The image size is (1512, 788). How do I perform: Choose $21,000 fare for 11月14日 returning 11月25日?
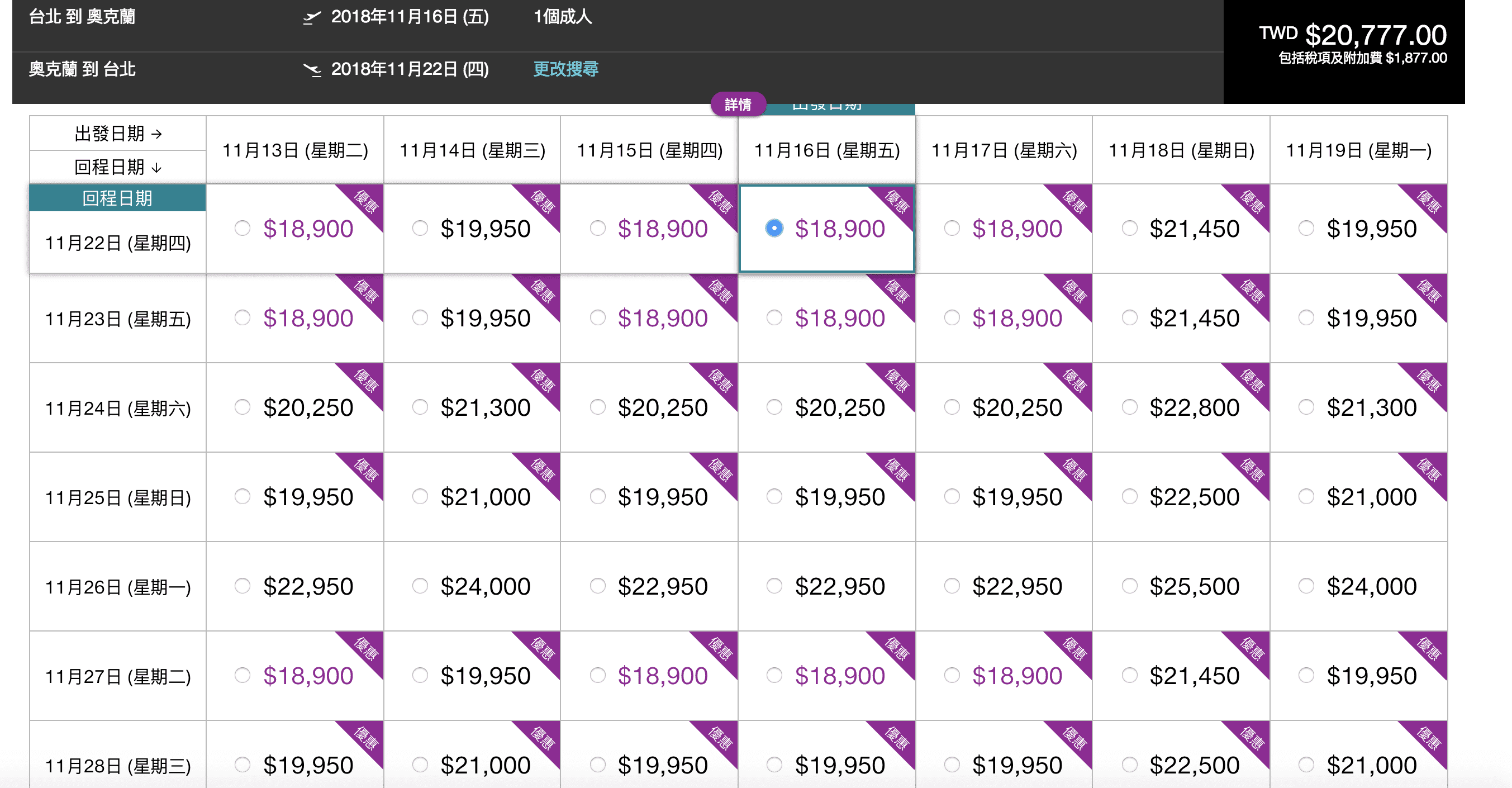tap(420, 497)
